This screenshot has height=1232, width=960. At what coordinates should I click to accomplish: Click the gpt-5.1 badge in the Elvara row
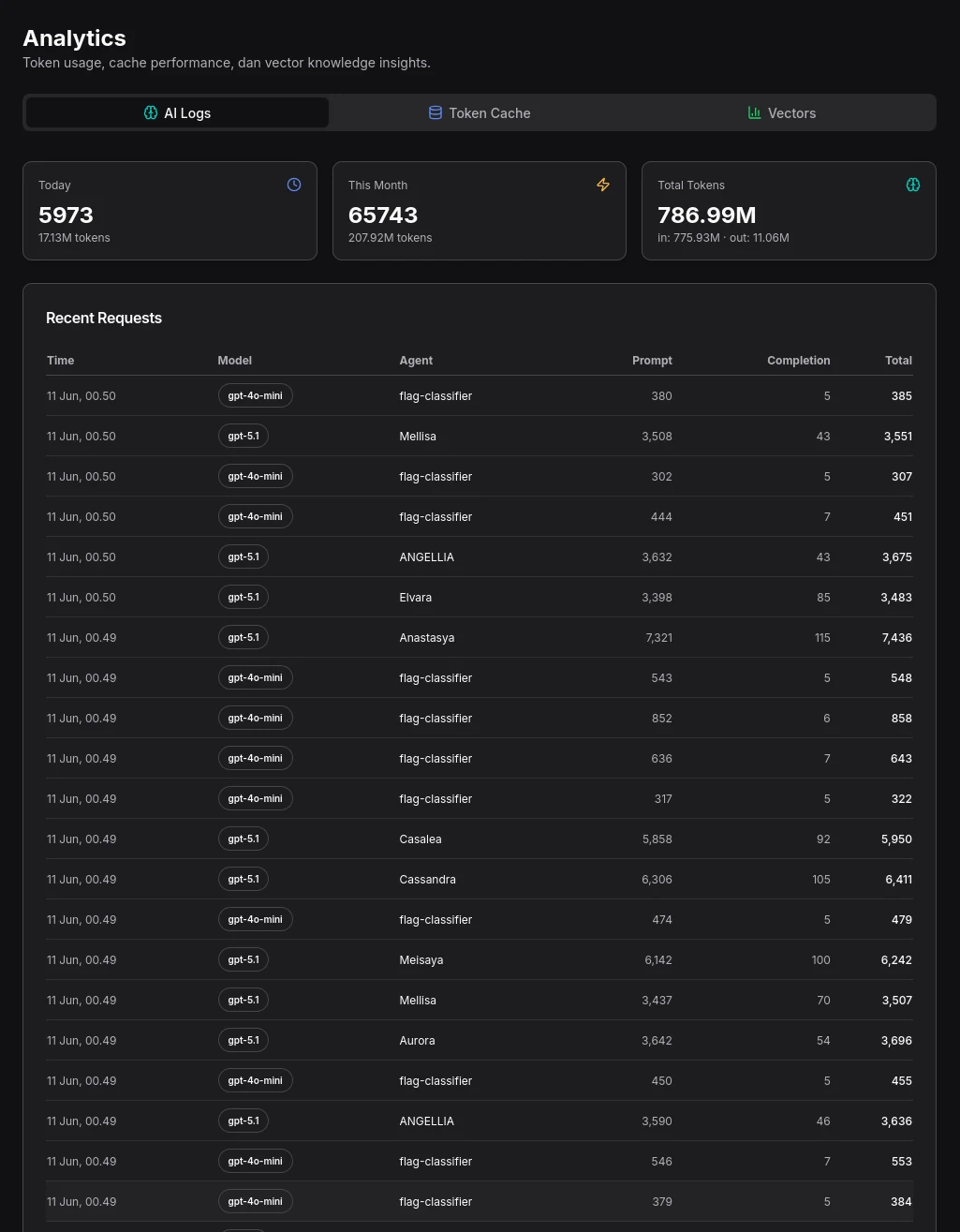[244, 598]
